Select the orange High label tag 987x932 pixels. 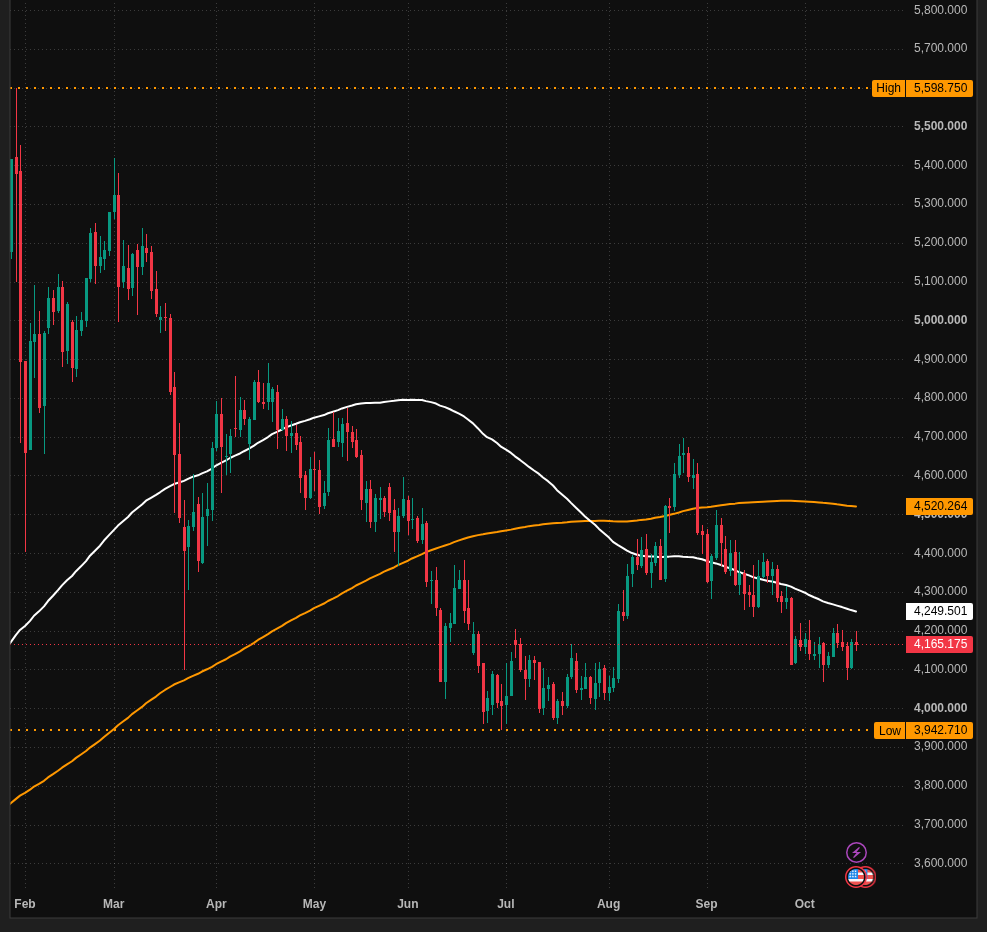[888, 88]
